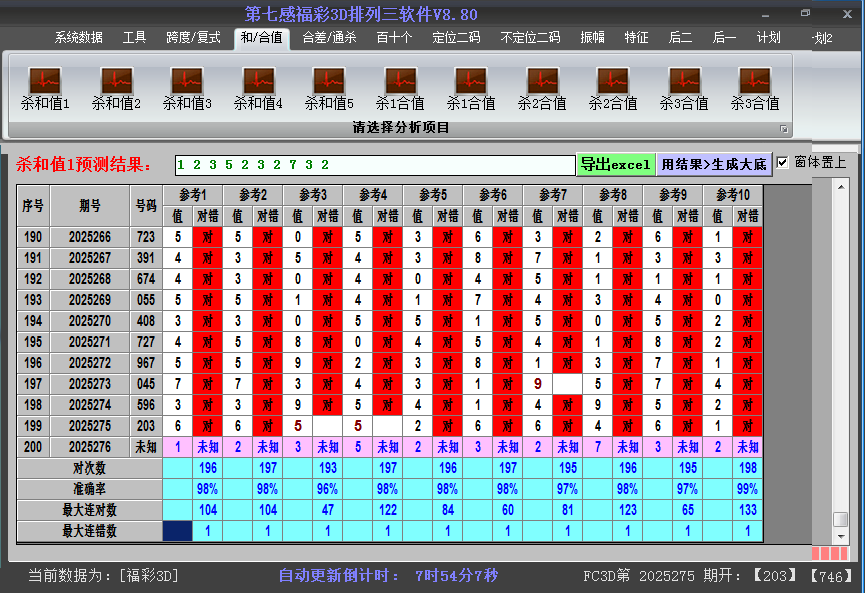Open the 跨度/复式 menu
This screenshot has width=865, height=593.
point(190,38)
